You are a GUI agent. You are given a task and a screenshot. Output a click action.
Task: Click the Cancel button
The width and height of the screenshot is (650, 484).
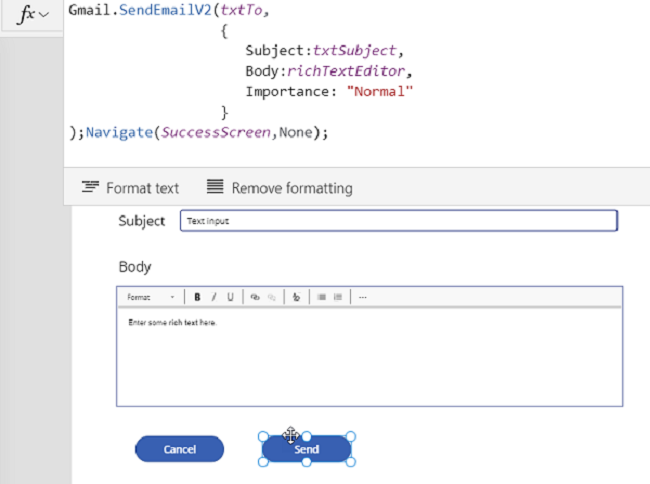click(x=179, y=449)
